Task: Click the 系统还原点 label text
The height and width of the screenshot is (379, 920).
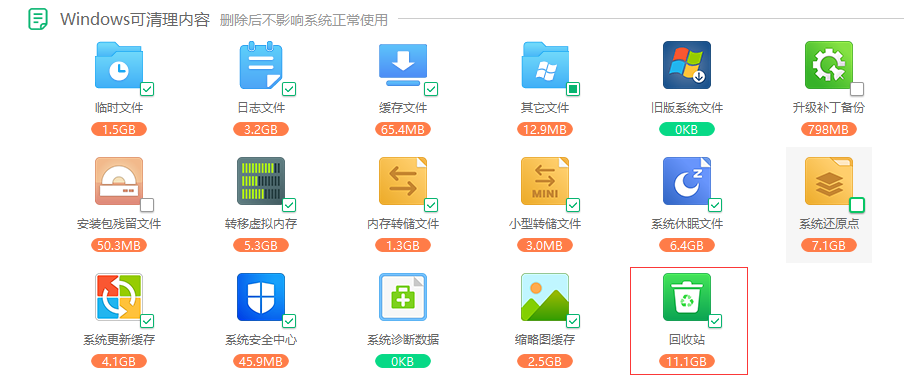Action: [828, 224]
